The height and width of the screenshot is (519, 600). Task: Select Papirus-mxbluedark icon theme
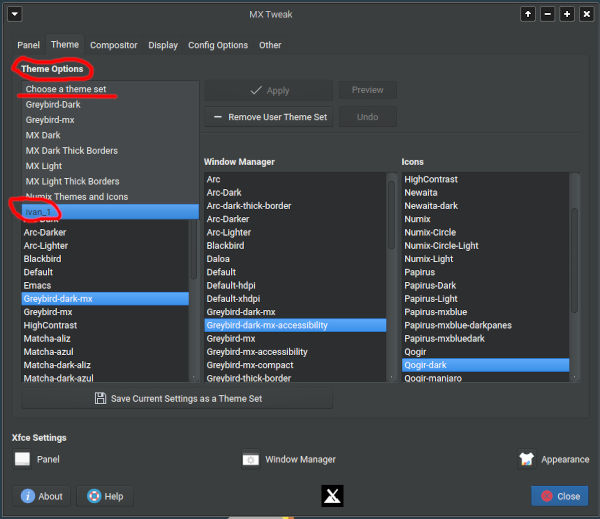[486, 338]
